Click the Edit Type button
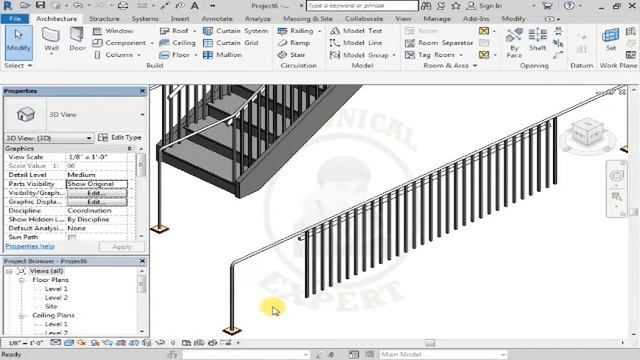 click(x=120, y=138)
